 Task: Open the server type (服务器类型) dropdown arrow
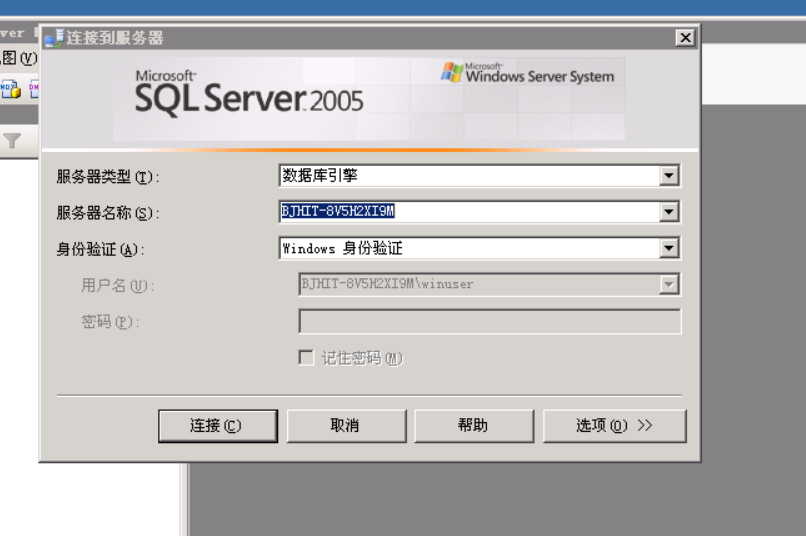coord(669,176)
